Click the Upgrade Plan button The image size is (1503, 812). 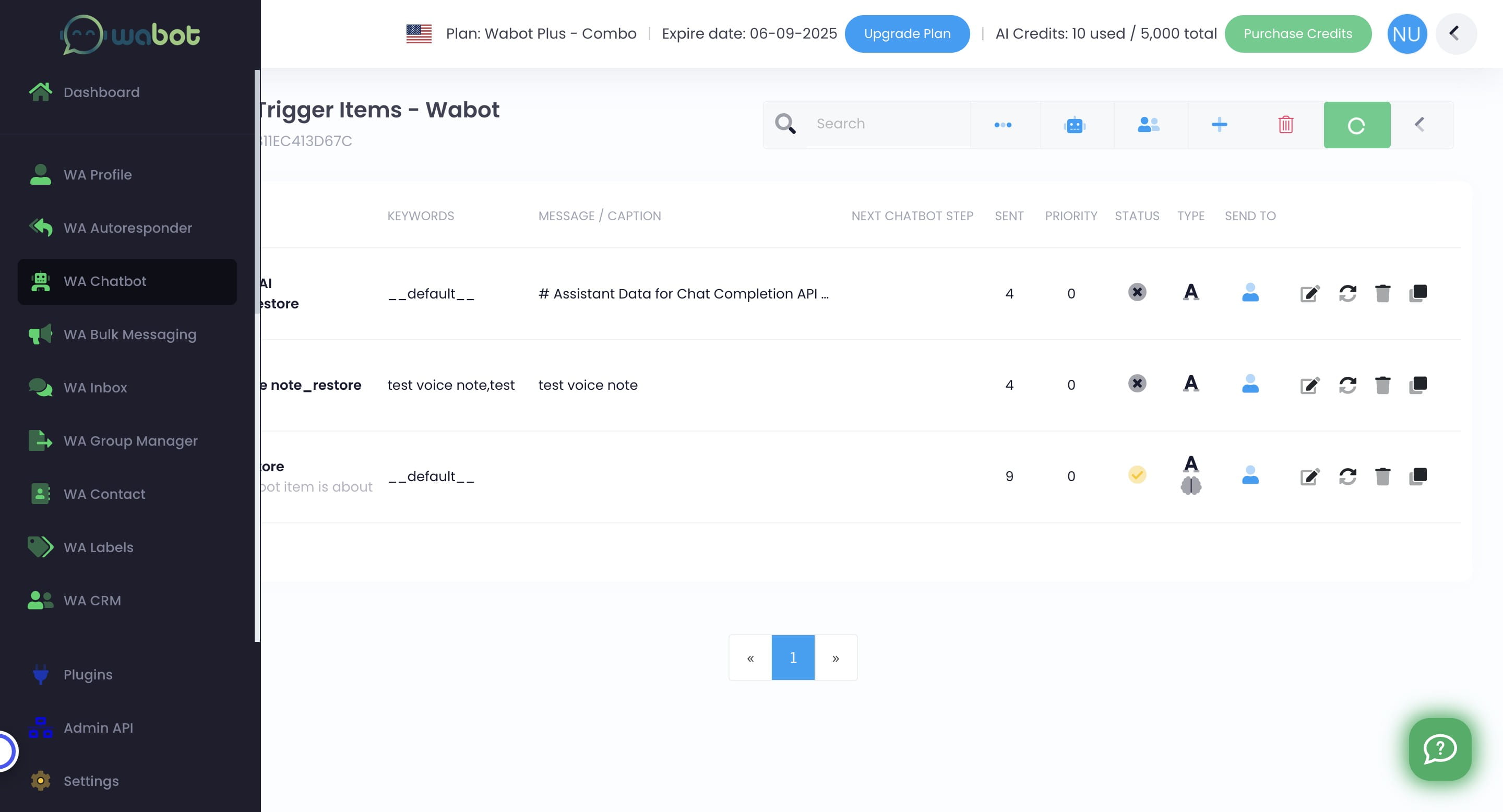coord(906,34)
